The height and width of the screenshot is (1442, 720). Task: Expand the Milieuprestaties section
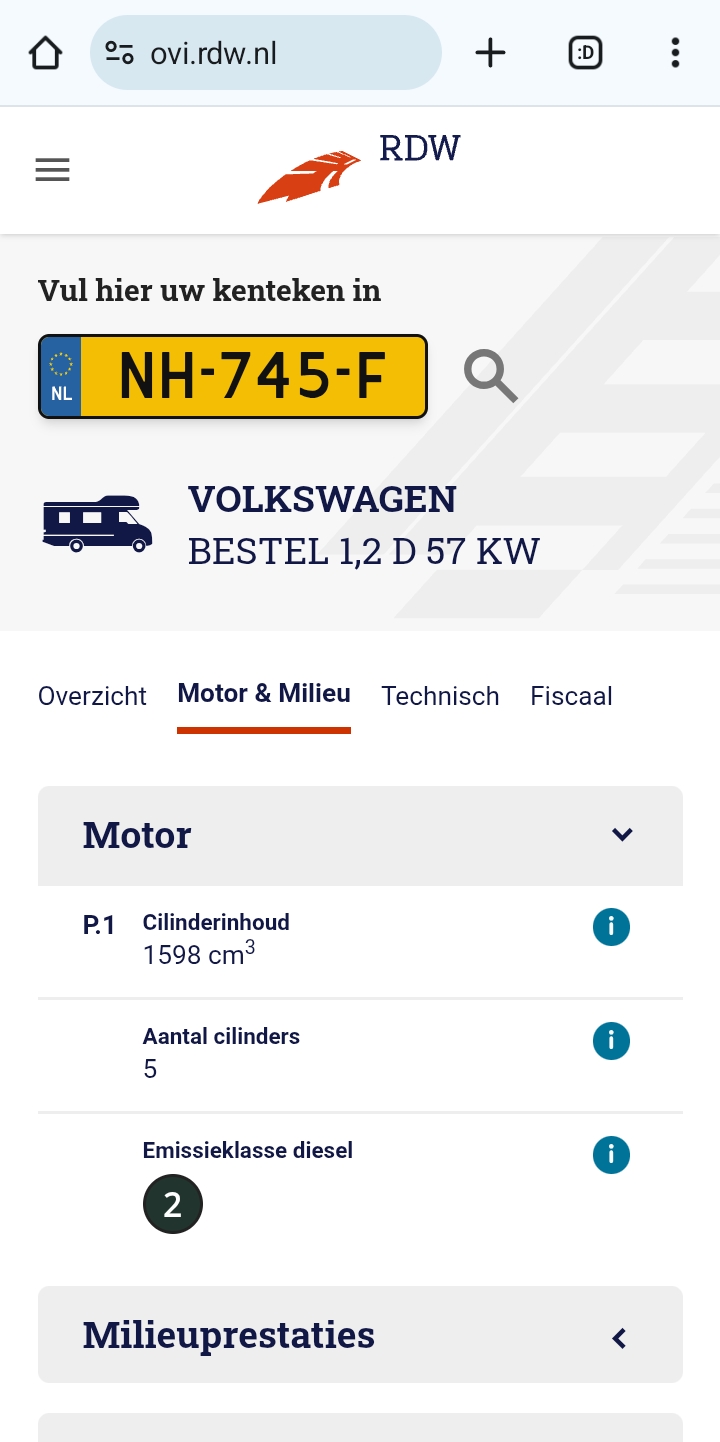tap(620, 1337)
